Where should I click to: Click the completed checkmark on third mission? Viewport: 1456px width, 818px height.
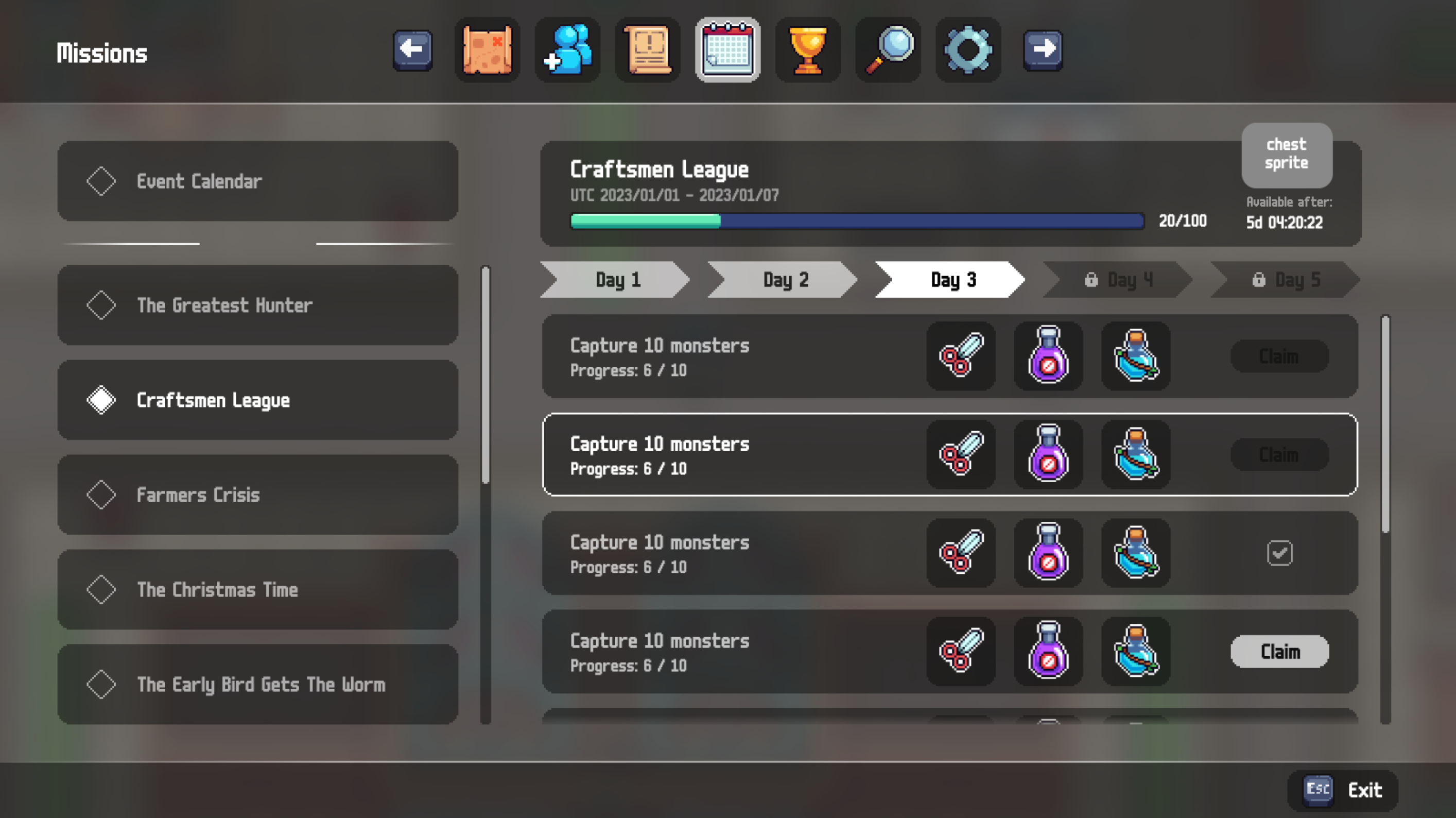click(x=1279, y=553)
